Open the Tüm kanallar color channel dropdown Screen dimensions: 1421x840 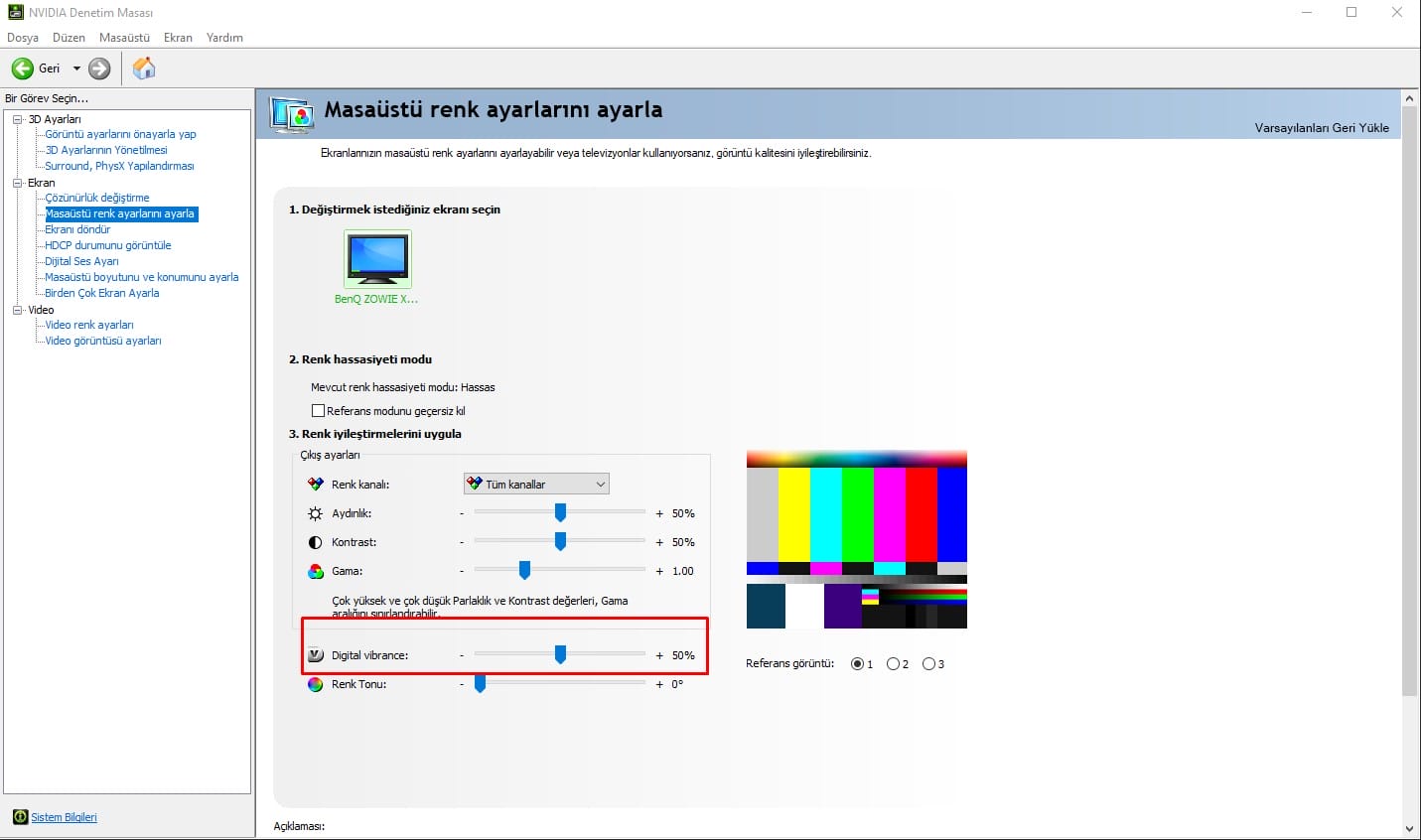coord(536,485)
